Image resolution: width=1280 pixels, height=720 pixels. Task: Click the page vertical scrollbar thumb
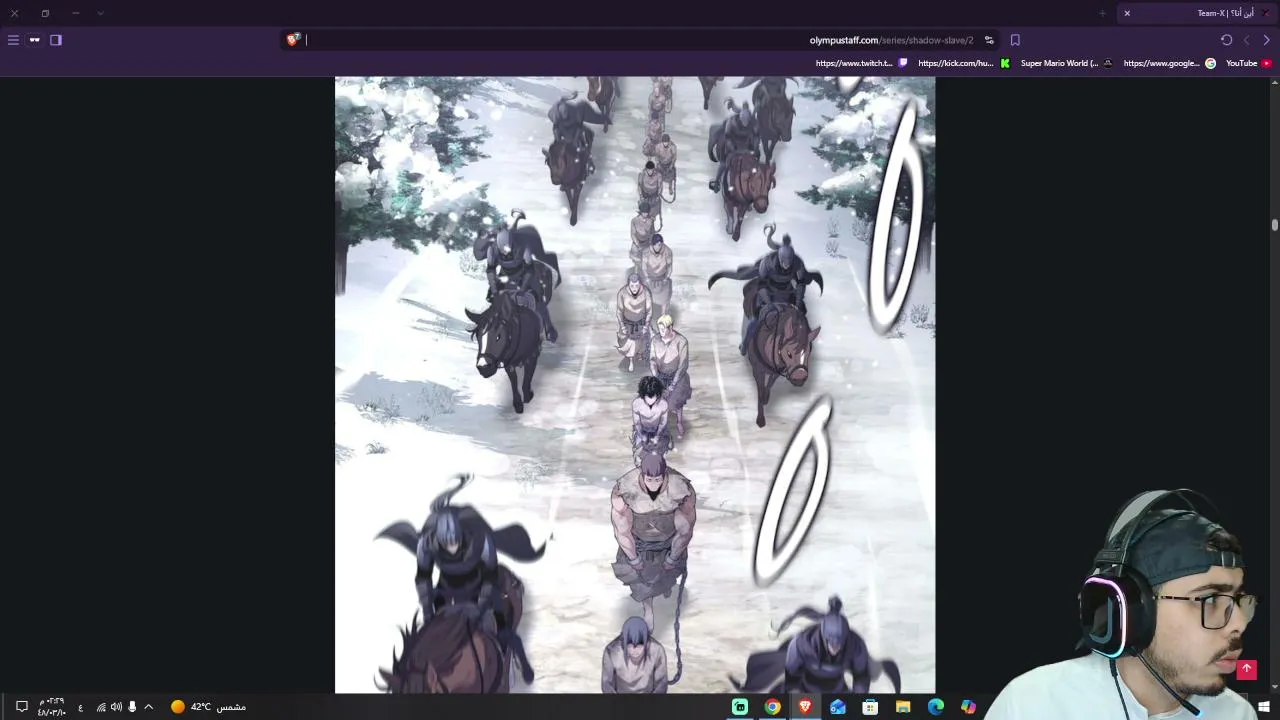tap(1275, 224)
